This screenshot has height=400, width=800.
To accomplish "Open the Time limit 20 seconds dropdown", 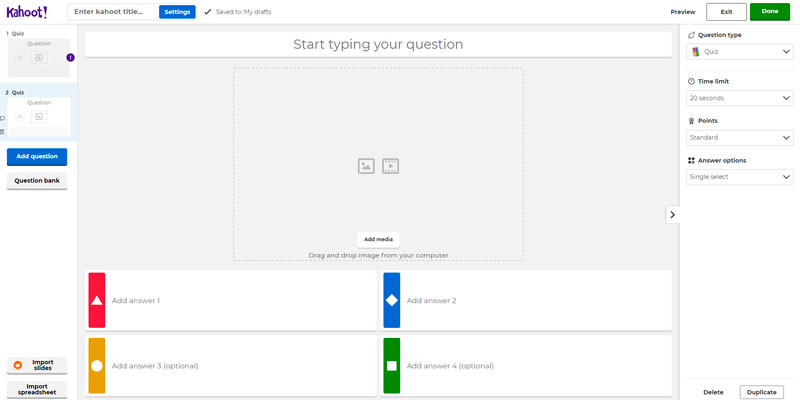I will [740, 98].
